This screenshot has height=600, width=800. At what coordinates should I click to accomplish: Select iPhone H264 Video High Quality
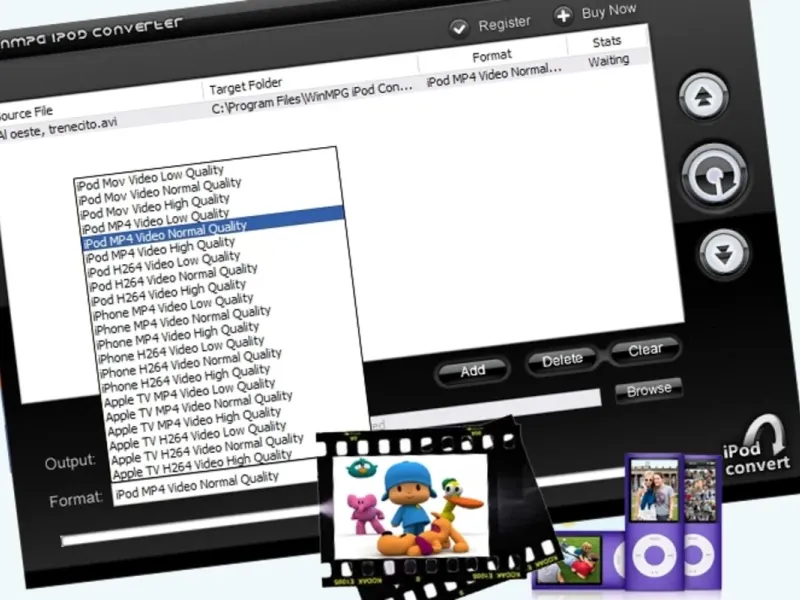tap(186, 379)
